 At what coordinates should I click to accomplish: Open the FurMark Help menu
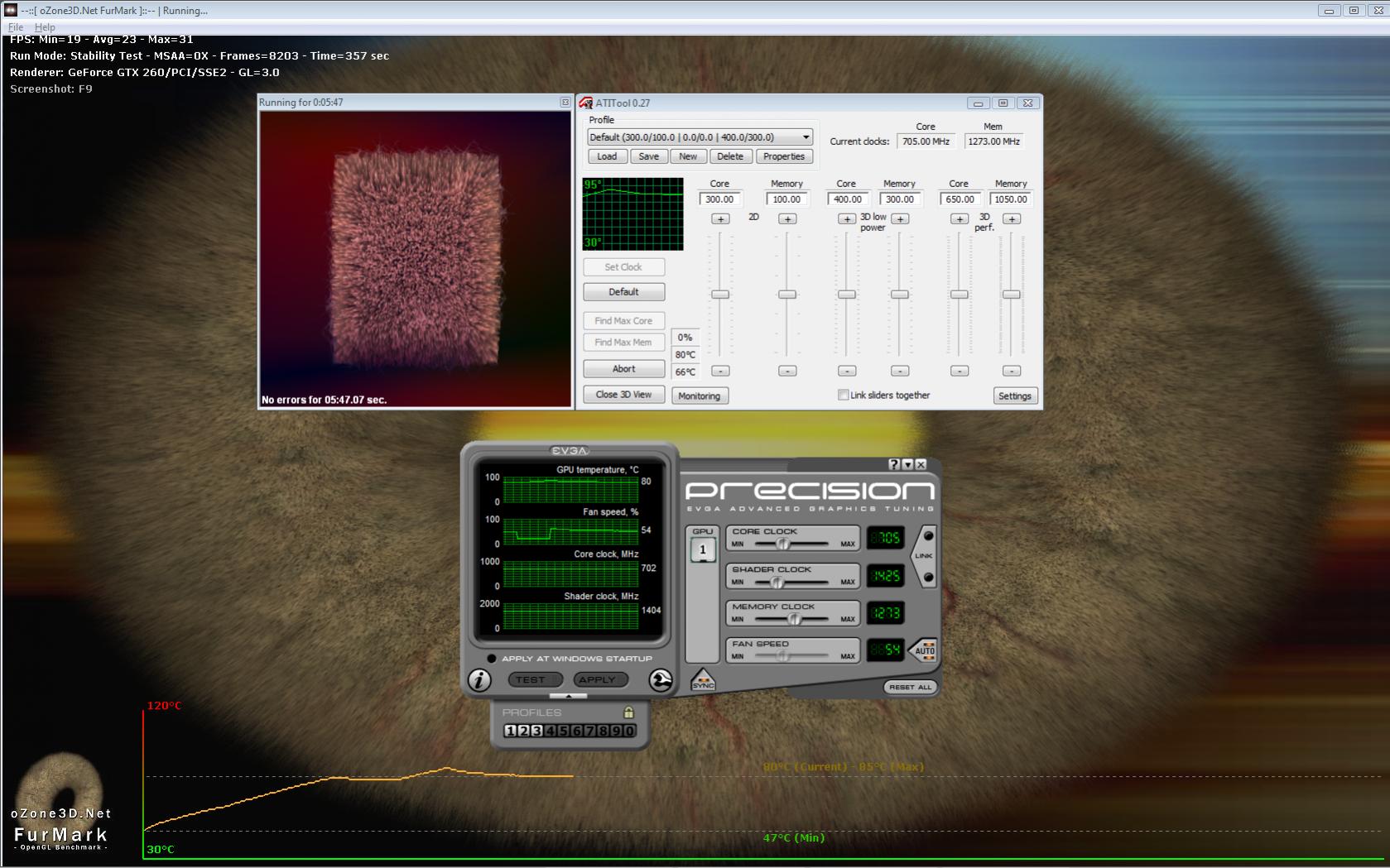(x=45, y=27)
